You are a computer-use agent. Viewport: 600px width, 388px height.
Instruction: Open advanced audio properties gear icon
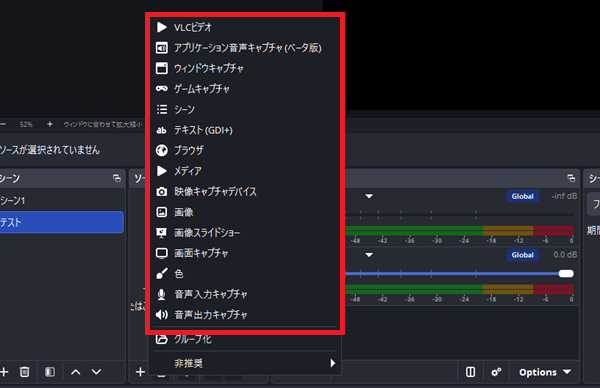pos(496,372)
